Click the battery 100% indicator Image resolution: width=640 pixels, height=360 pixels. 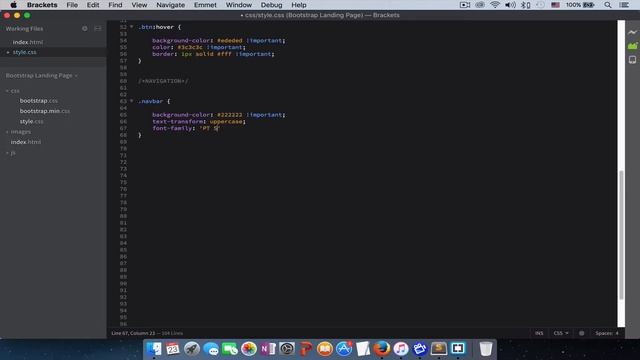[x=580, y=5]
